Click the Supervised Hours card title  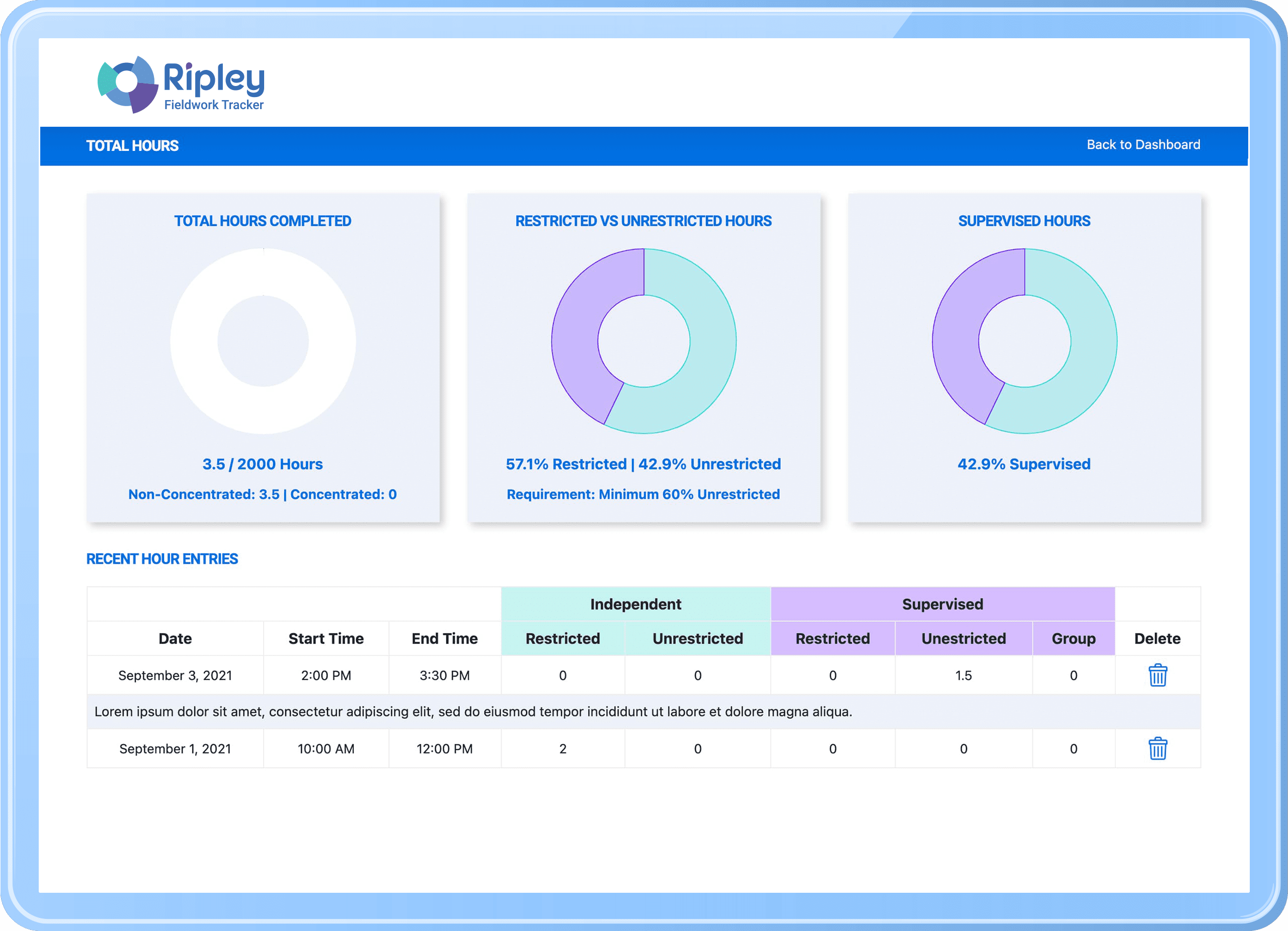(x=1024, y=221)
